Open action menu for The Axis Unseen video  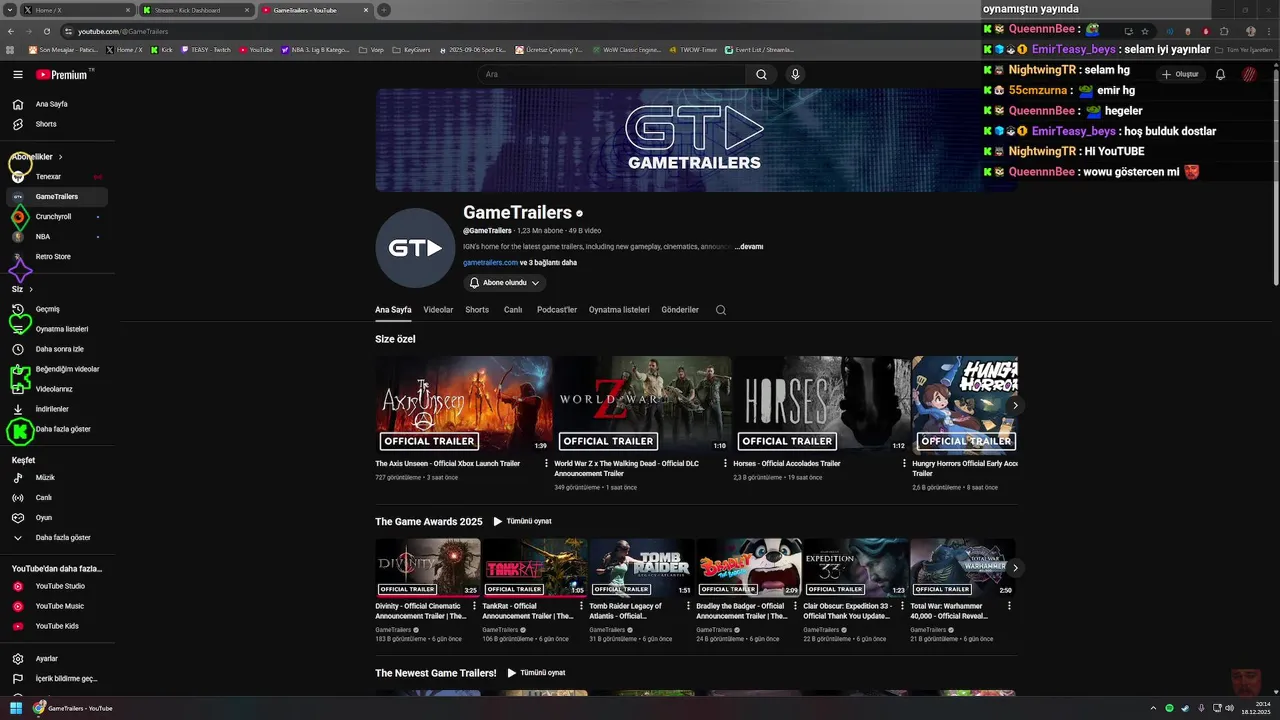(x=546, y=464)
